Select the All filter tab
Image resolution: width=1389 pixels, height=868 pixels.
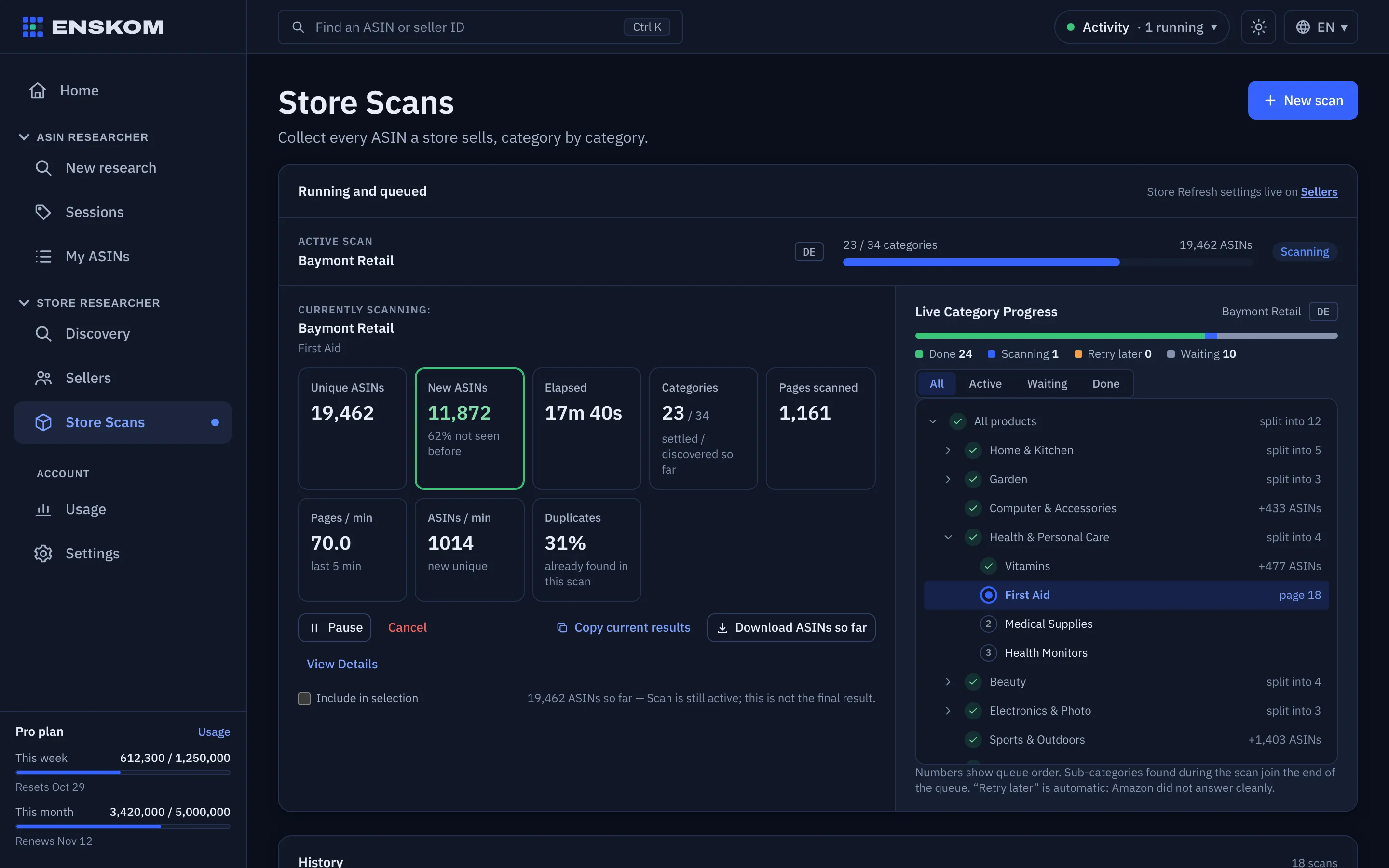click(x=937, y=383)
